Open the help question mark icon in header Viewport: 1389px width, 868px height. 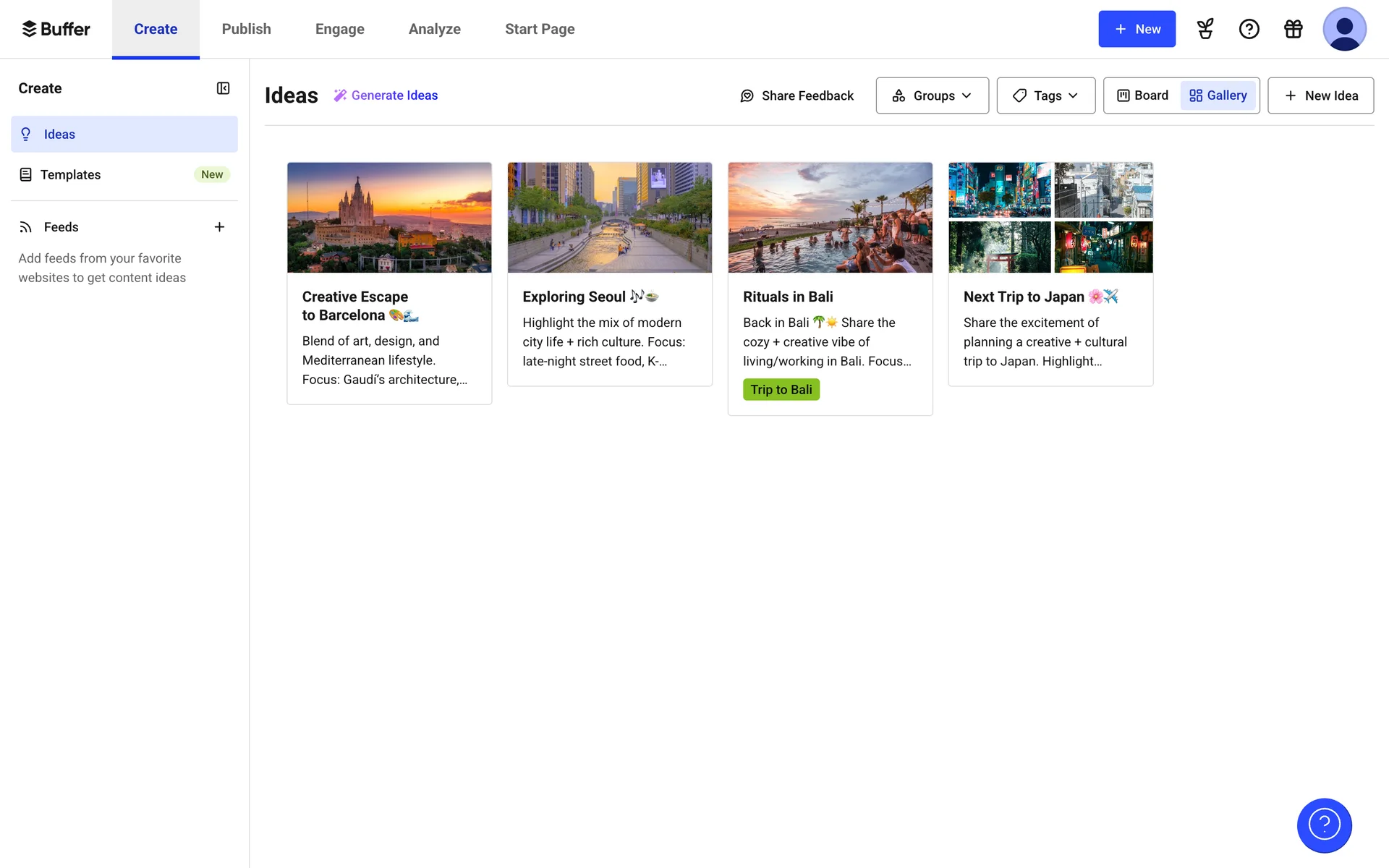click(1249, 29)
